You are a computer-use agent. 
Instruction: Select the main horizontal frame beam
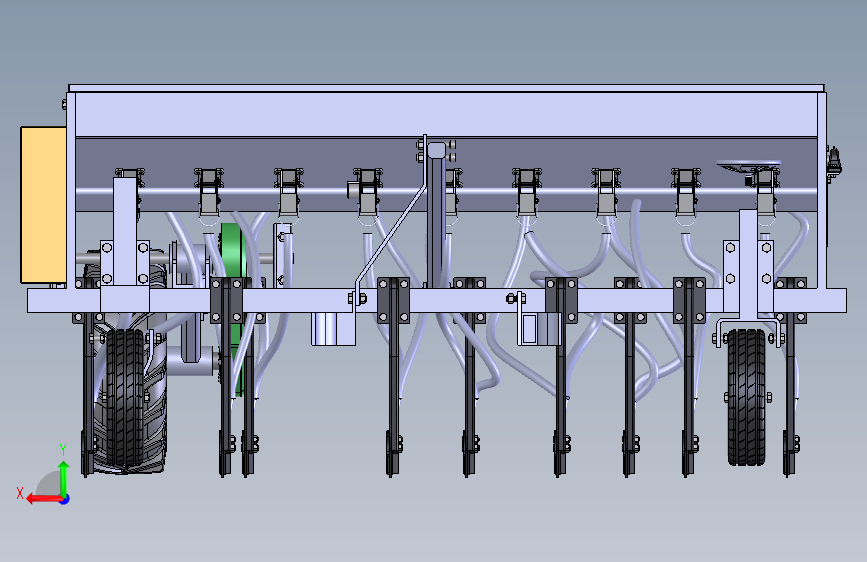437,300
